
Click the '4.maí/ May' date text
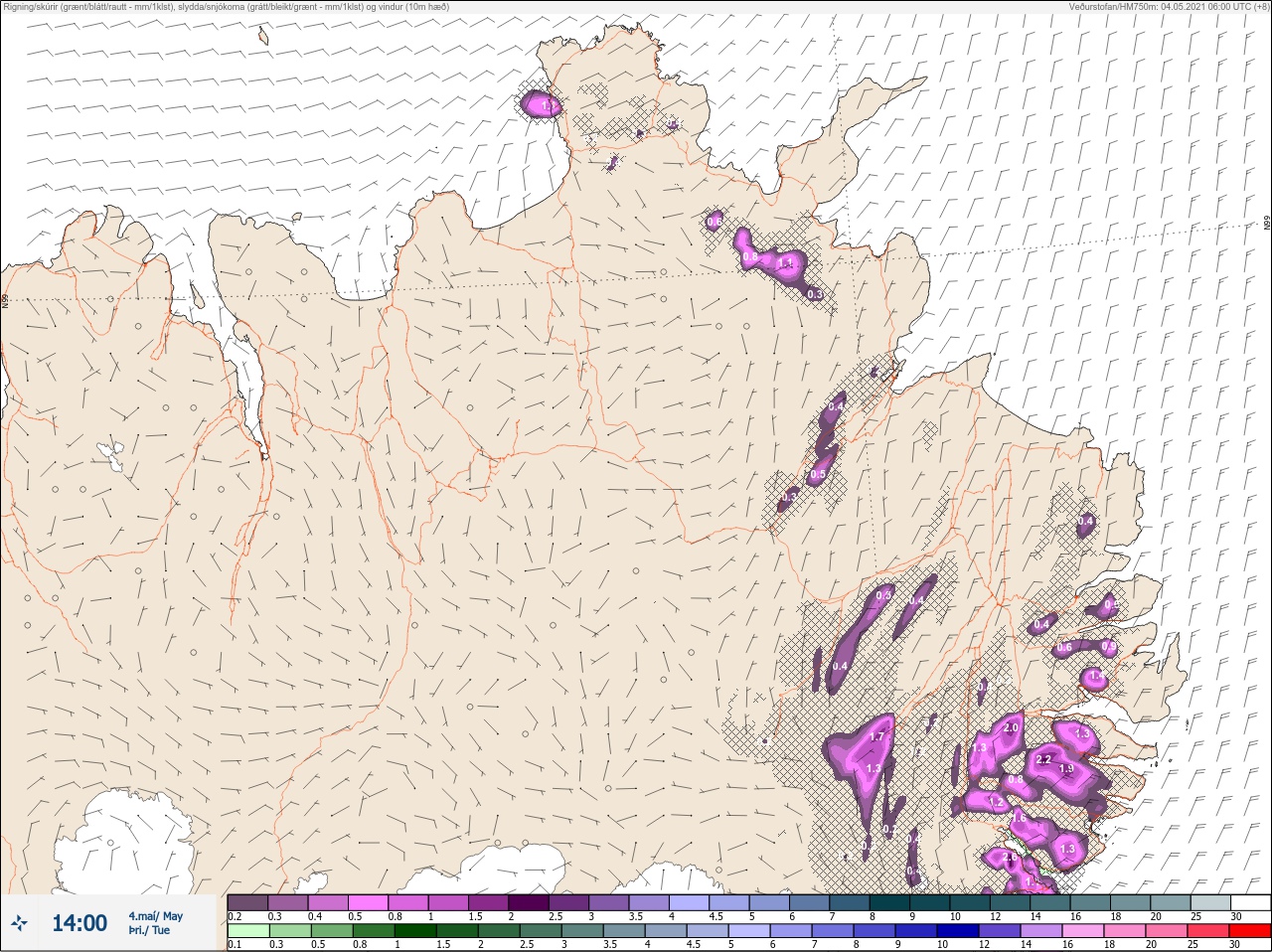(x=155, y=916)
